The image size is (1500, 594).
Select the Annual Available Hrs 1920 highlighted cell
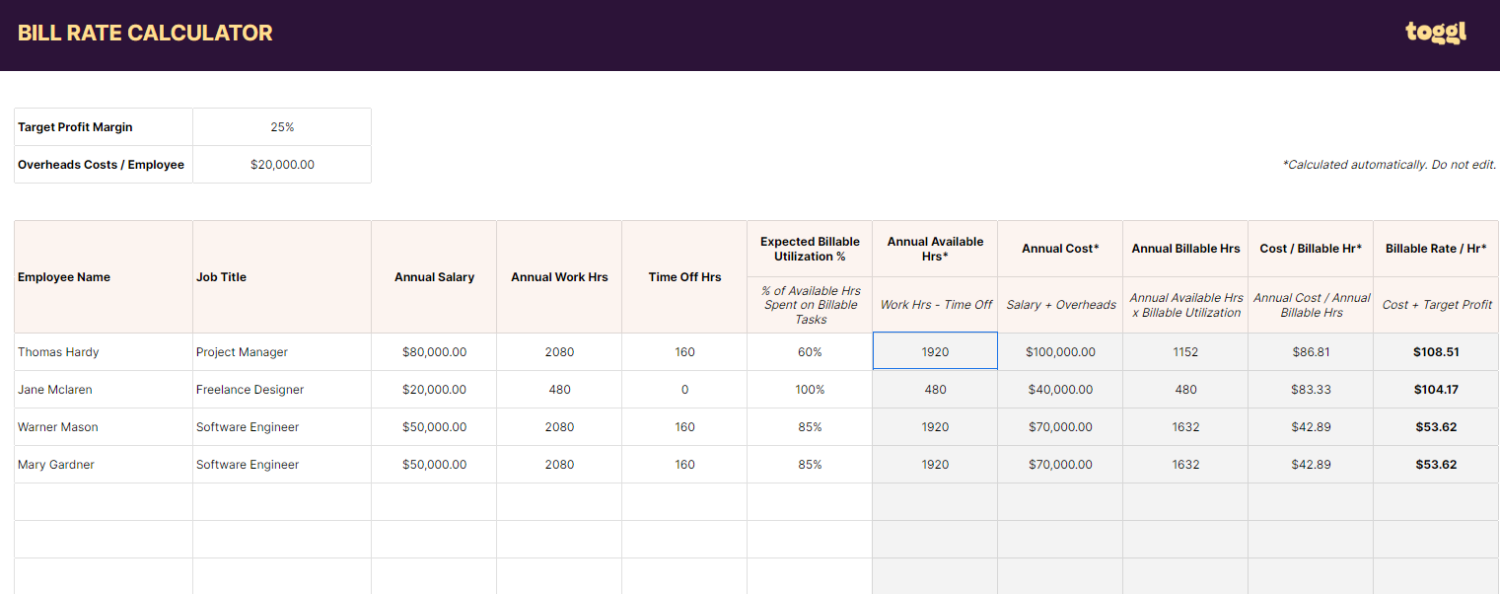[934, 352]
